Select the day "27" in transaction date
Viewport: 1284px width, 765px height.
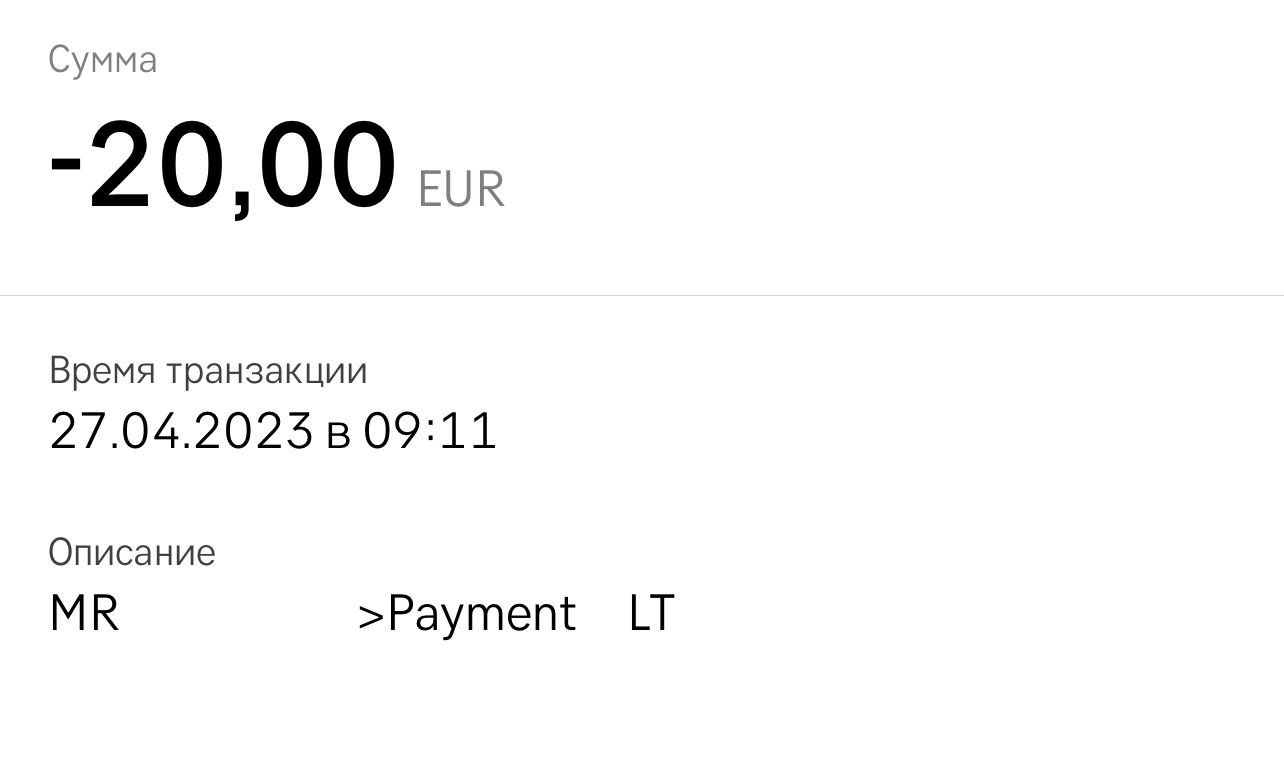tap(72, 432)
